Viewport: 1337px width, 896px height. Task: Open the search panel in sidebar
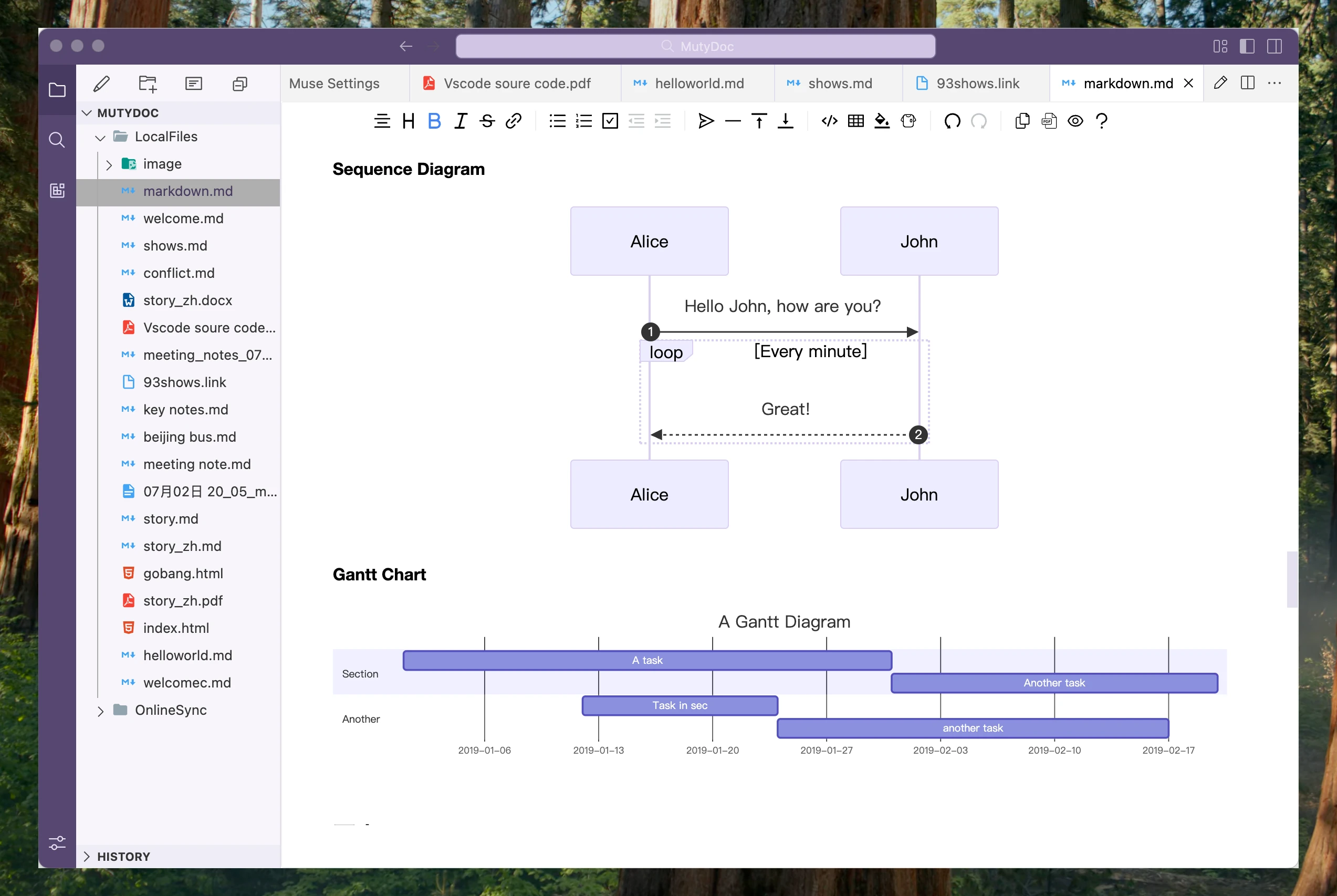tap(57, 140)
